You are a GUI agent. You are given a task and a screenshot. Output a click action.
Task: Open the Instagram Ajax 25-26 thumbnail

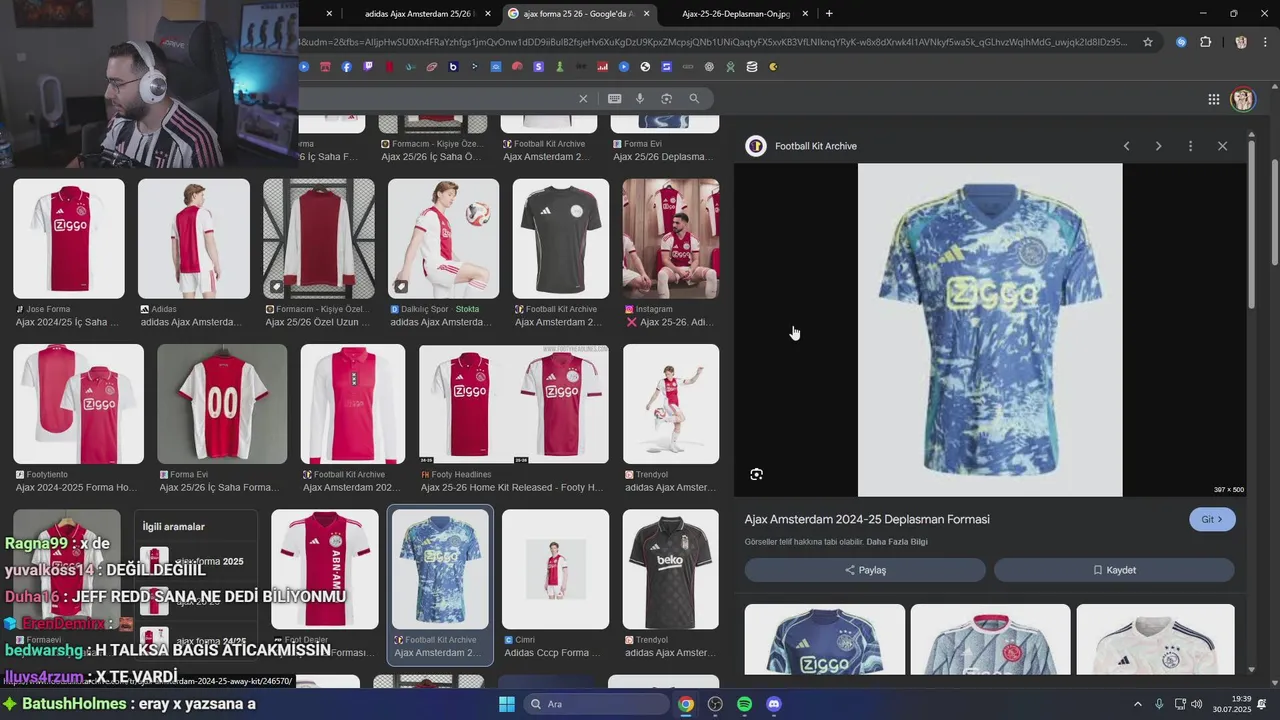click(670, 238)
